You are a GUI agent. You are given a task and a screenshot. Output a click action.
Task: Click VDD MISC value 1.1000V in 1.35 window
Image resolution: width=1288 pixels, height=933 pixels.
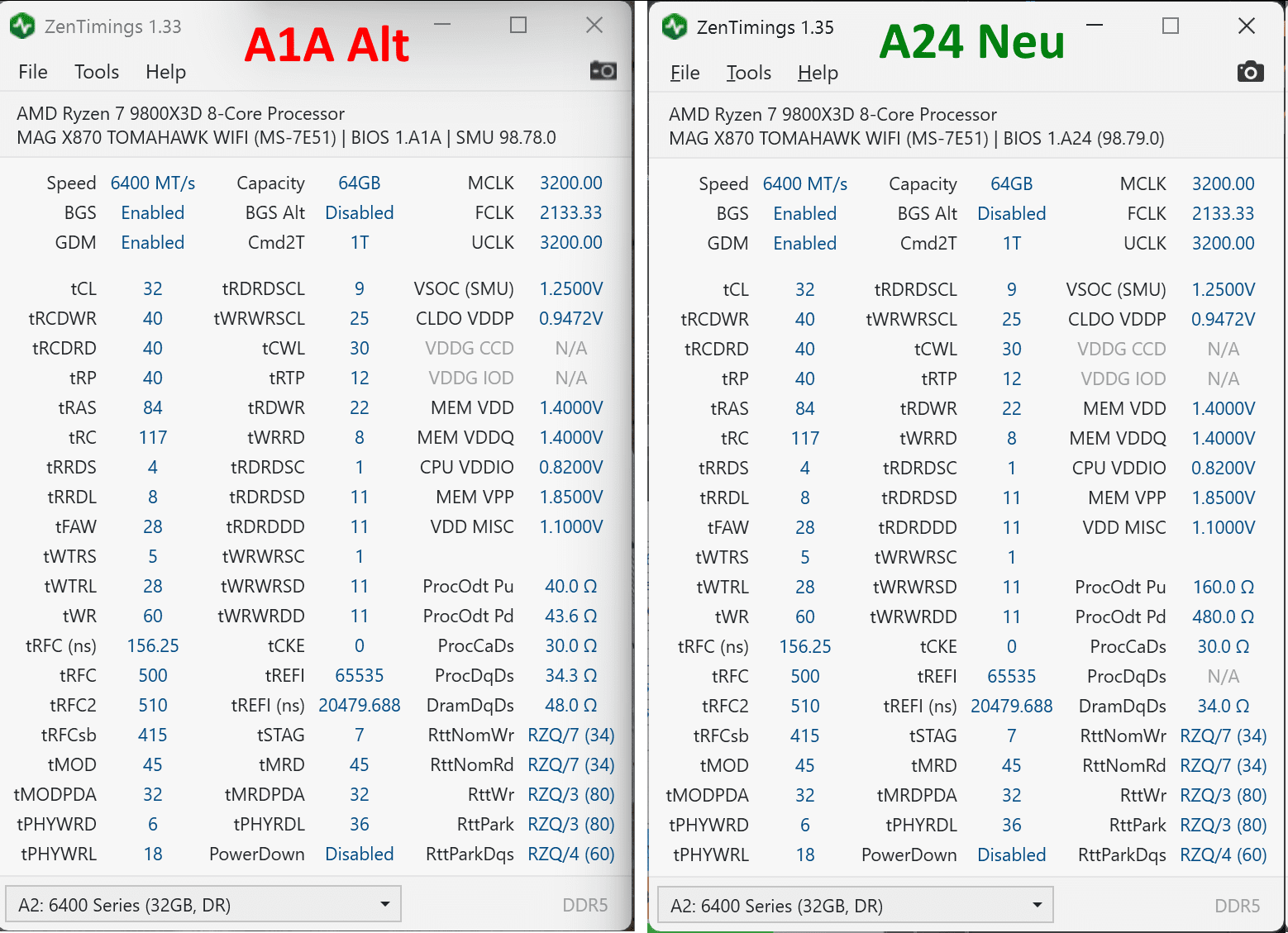pos(1223,527)
